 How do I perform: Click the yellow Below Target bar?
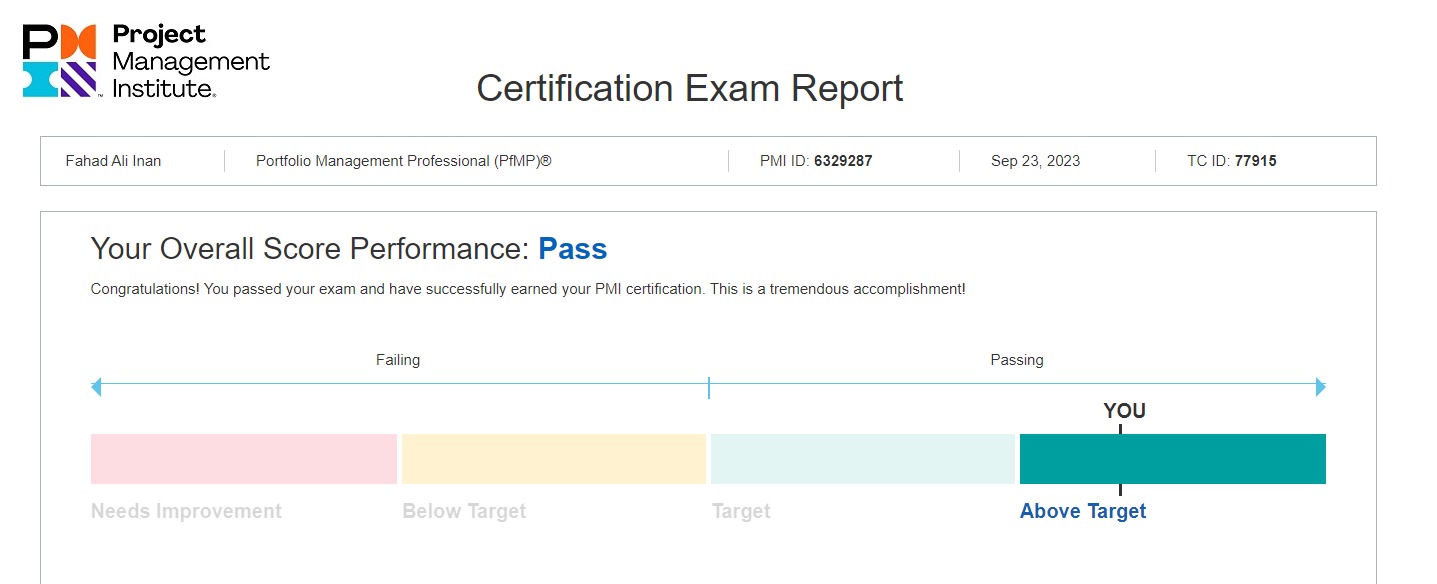[554, 459]
